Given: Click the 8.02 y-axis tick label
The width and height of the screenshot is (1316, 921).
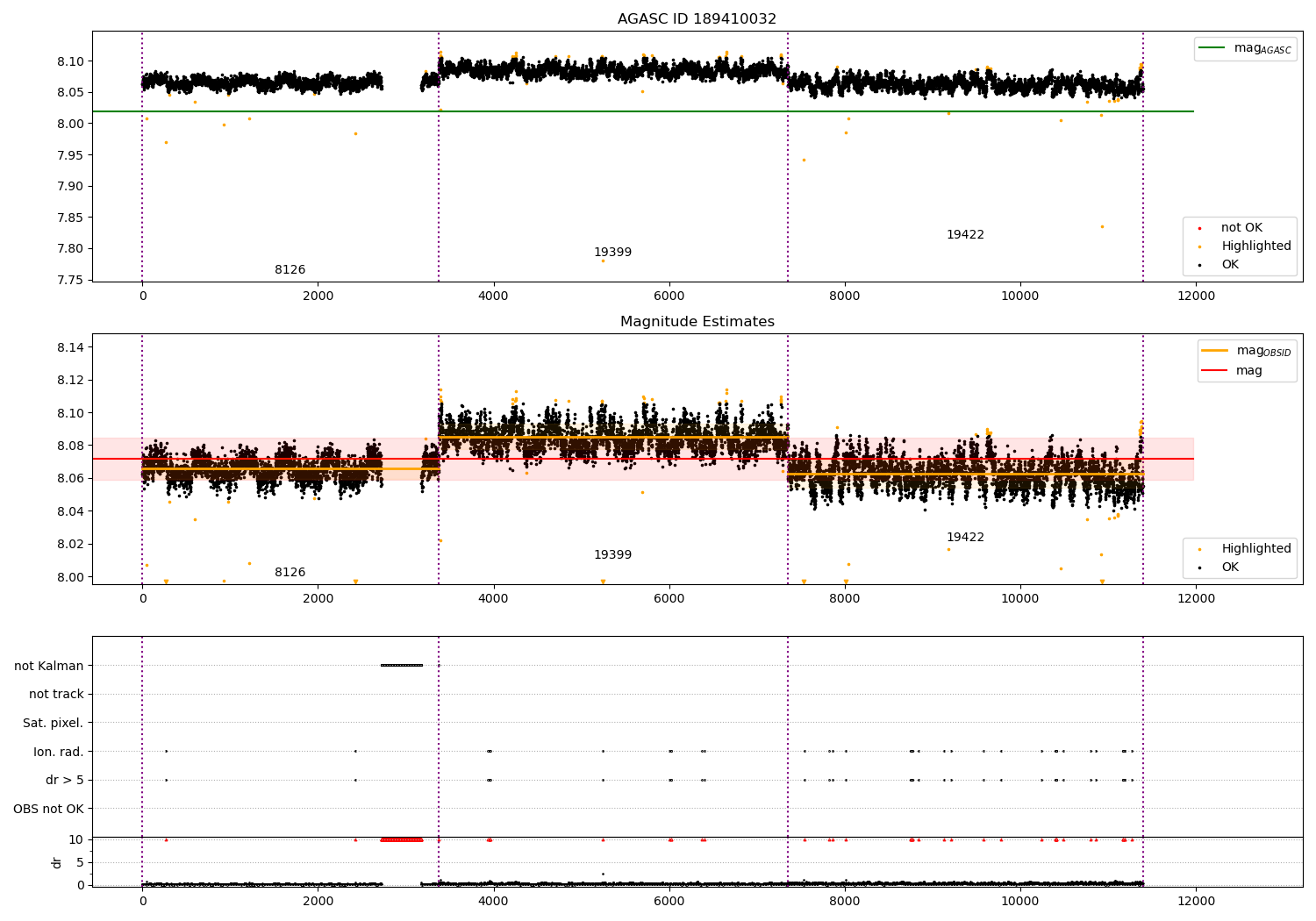Looking at the screenshot, I should pyautogui.click(x=70, y=545).
